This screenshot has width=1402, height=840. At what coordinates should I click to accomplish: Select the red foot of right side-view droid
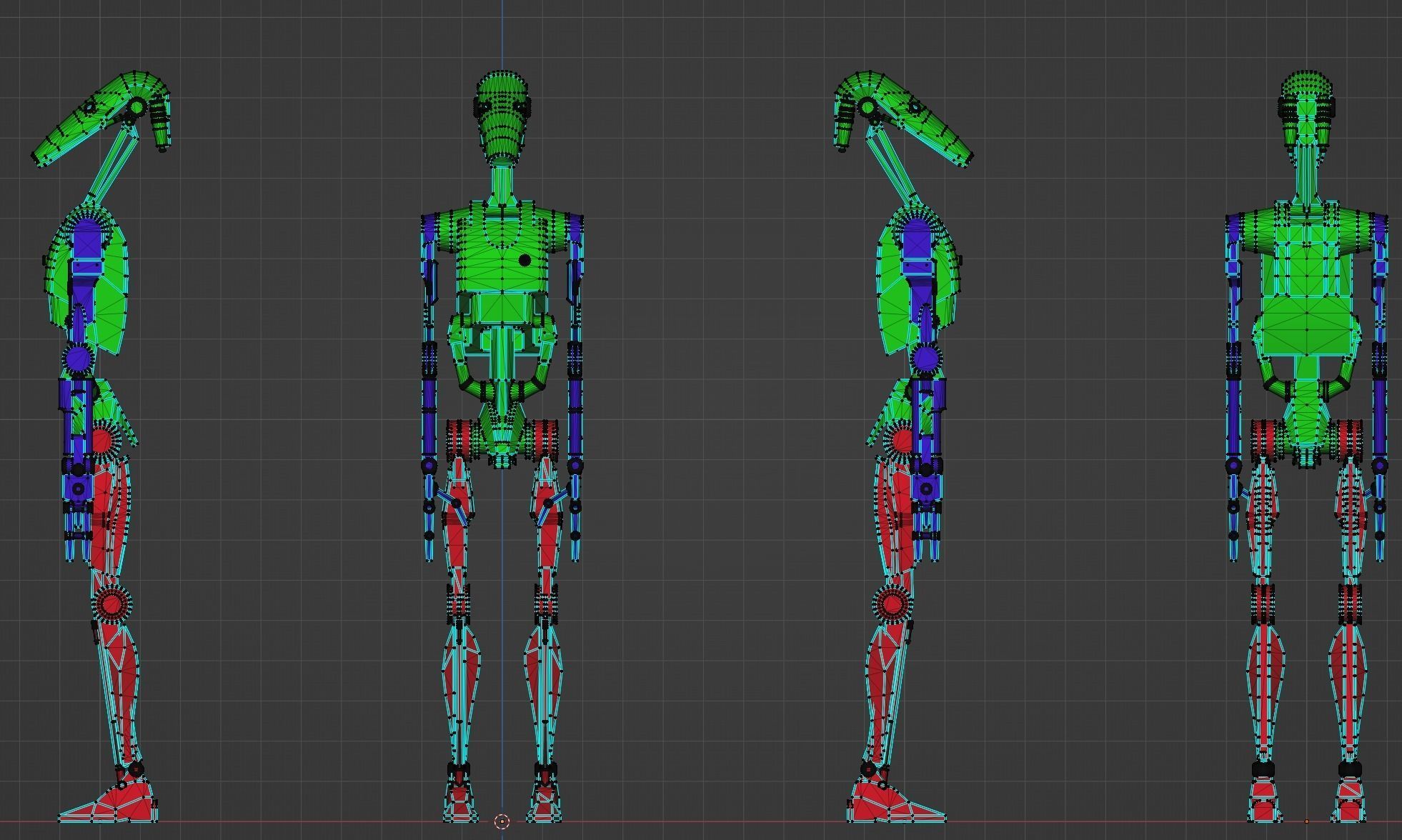(896, 800)
